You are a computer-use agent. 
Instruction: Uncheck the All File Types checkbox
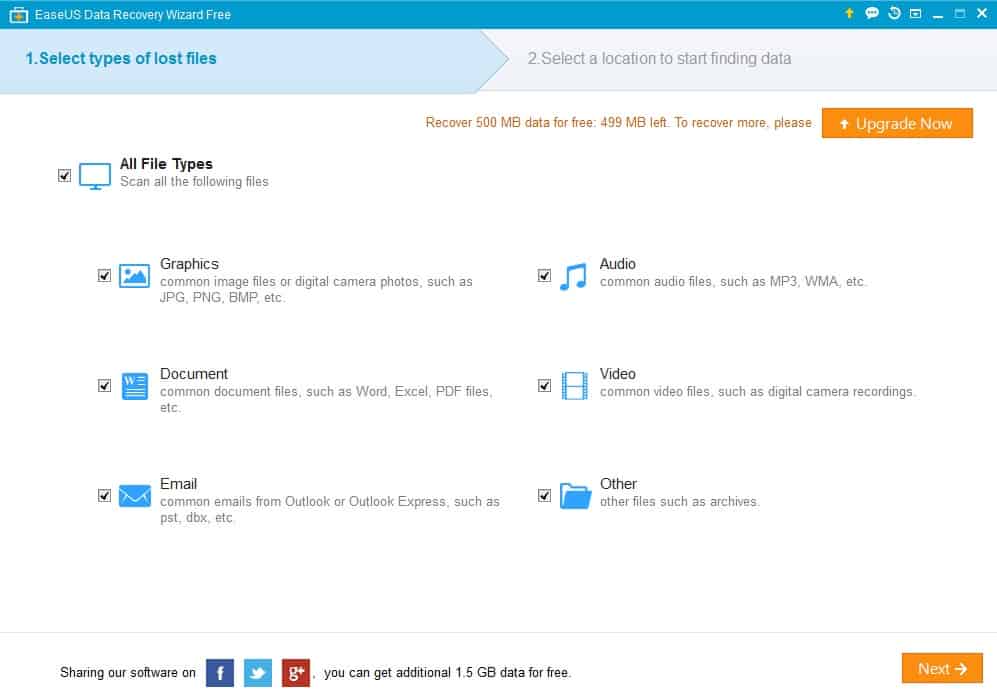[x=64, y=175]
